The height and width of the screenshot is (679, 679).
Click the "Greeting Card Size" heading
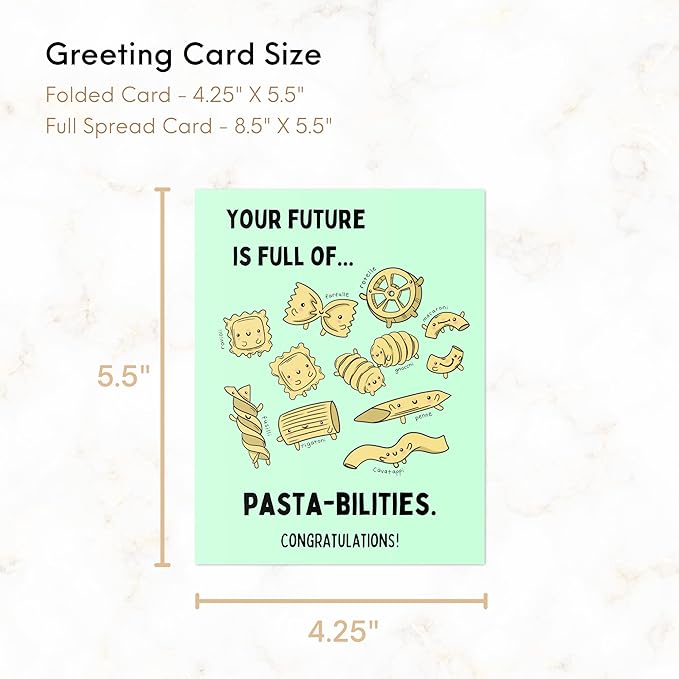coord(183,52)
